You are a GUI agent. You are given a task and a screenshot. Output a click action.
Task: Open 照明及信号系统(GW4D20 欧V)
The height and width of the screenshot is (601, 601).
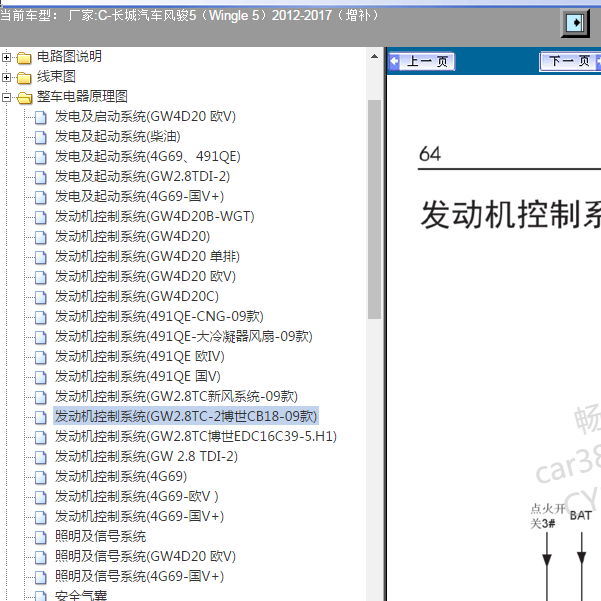coord(145,556)
